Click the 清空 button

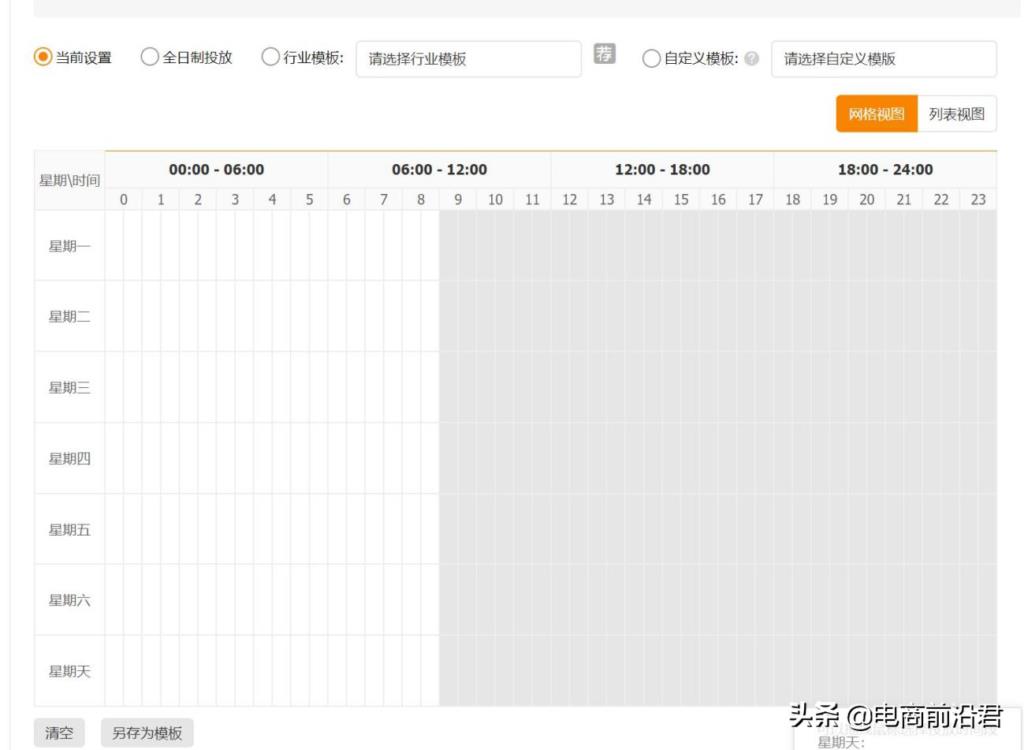(x=59, y=733)
